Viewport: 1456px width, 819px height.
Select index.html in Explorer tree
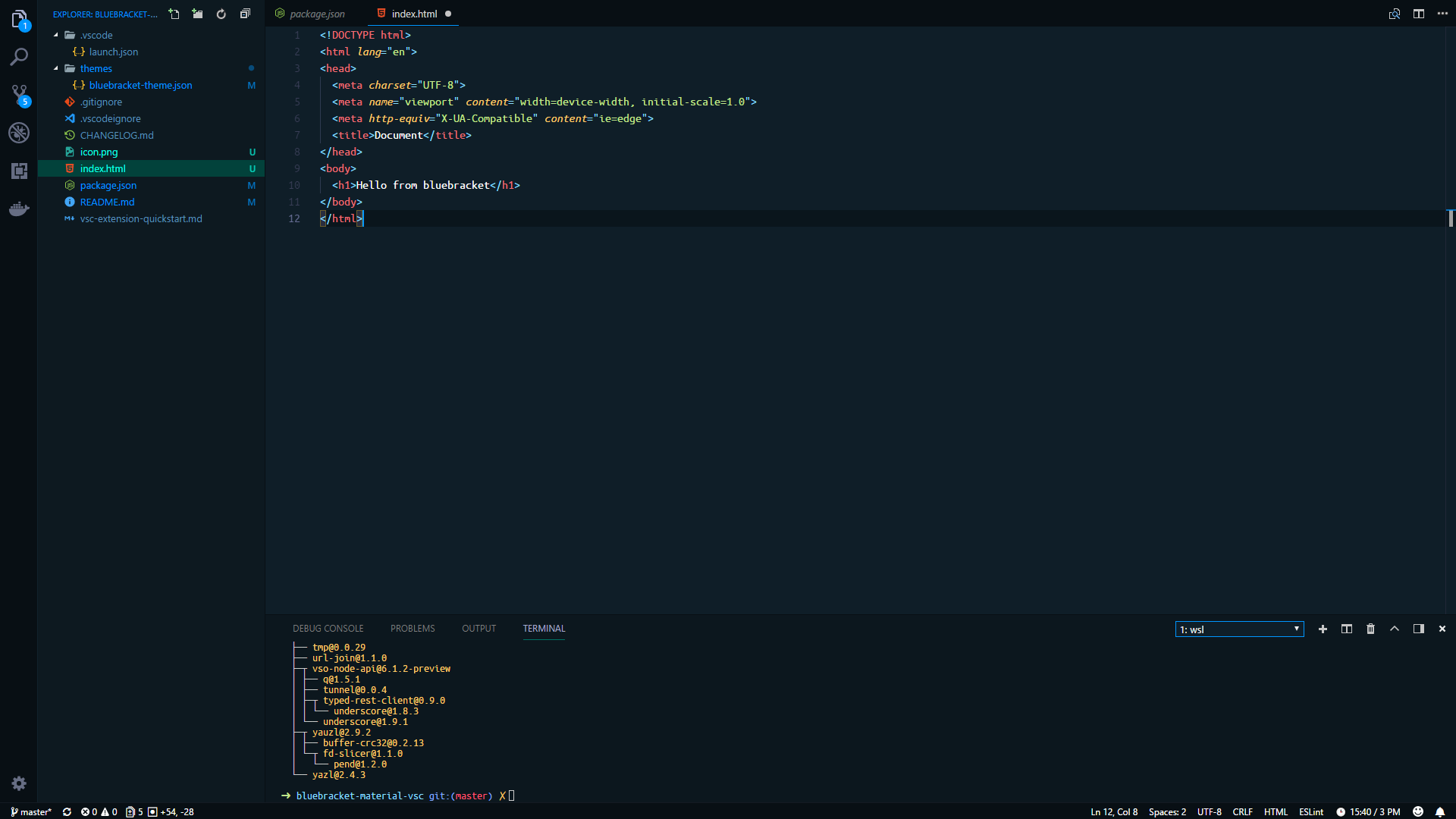(x=151, y=168)
